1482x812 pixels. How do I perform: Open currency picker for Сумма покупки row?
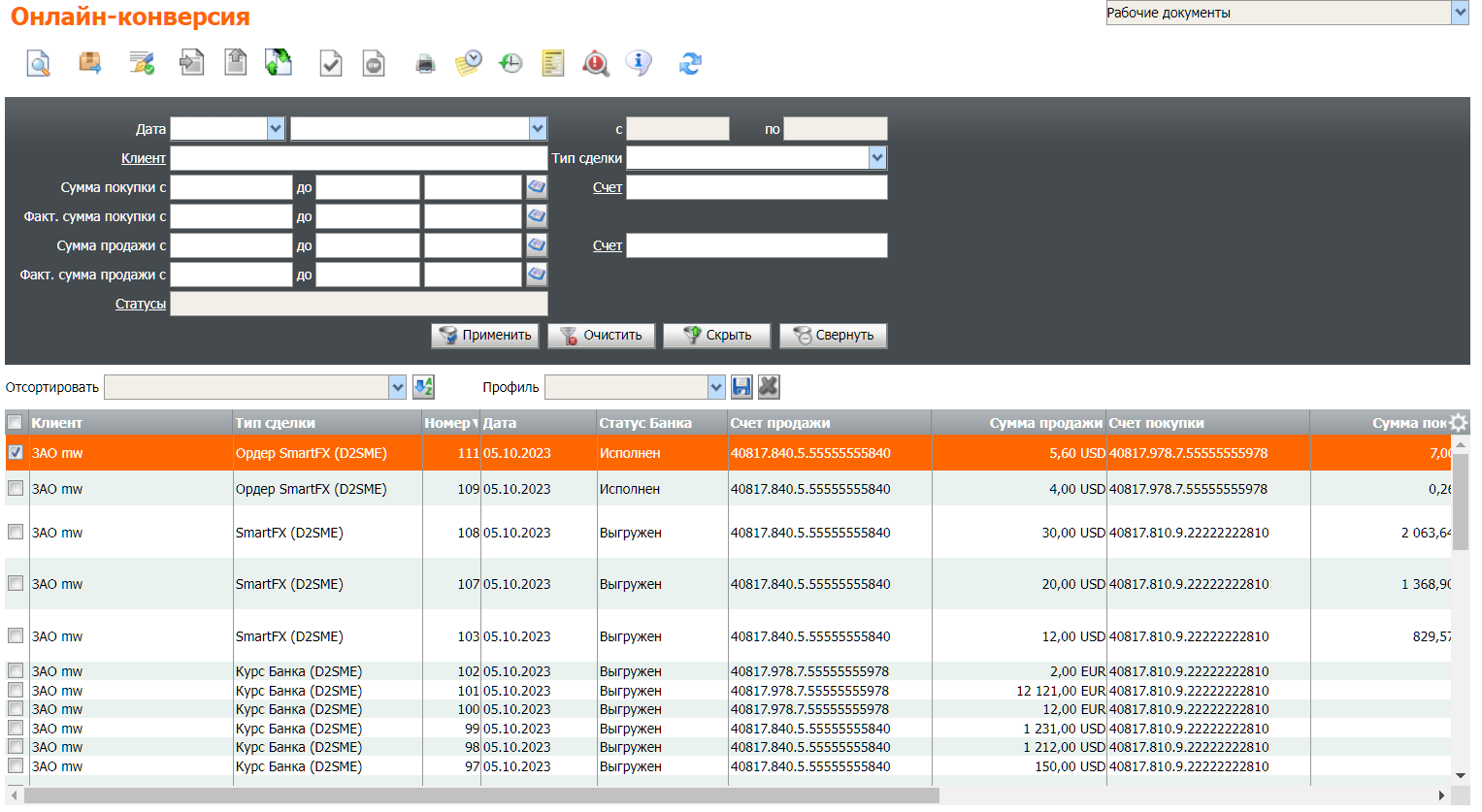pyautogui.click(x=537, y=186)
